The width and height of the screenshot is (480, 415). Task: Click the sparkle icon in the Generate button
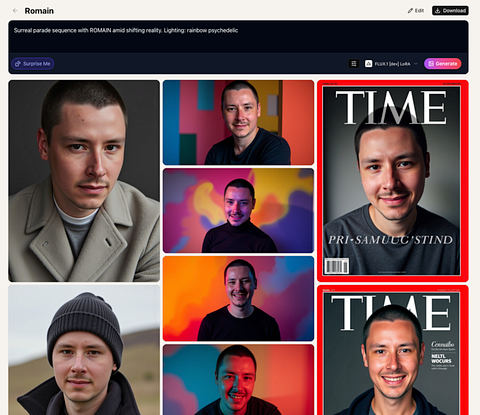pyautogui.click(x=431, y=63)
